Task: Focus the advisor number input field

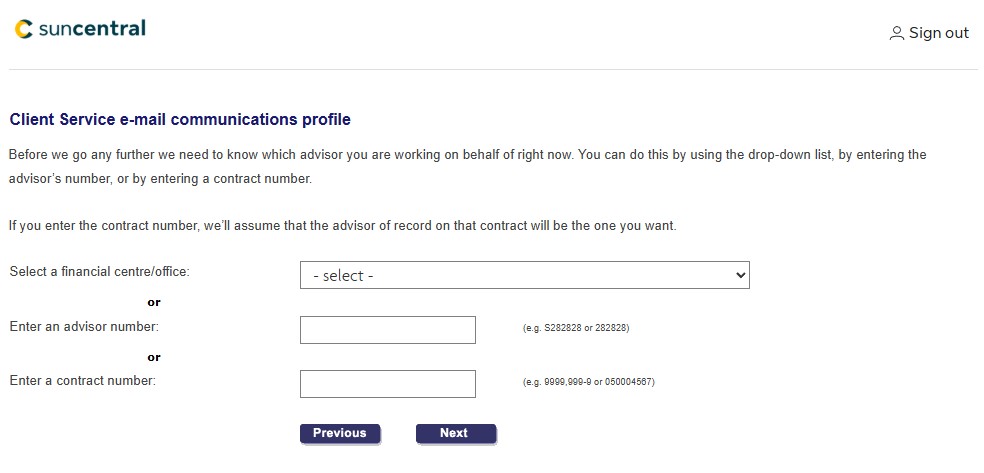Action: click(387, 330)
